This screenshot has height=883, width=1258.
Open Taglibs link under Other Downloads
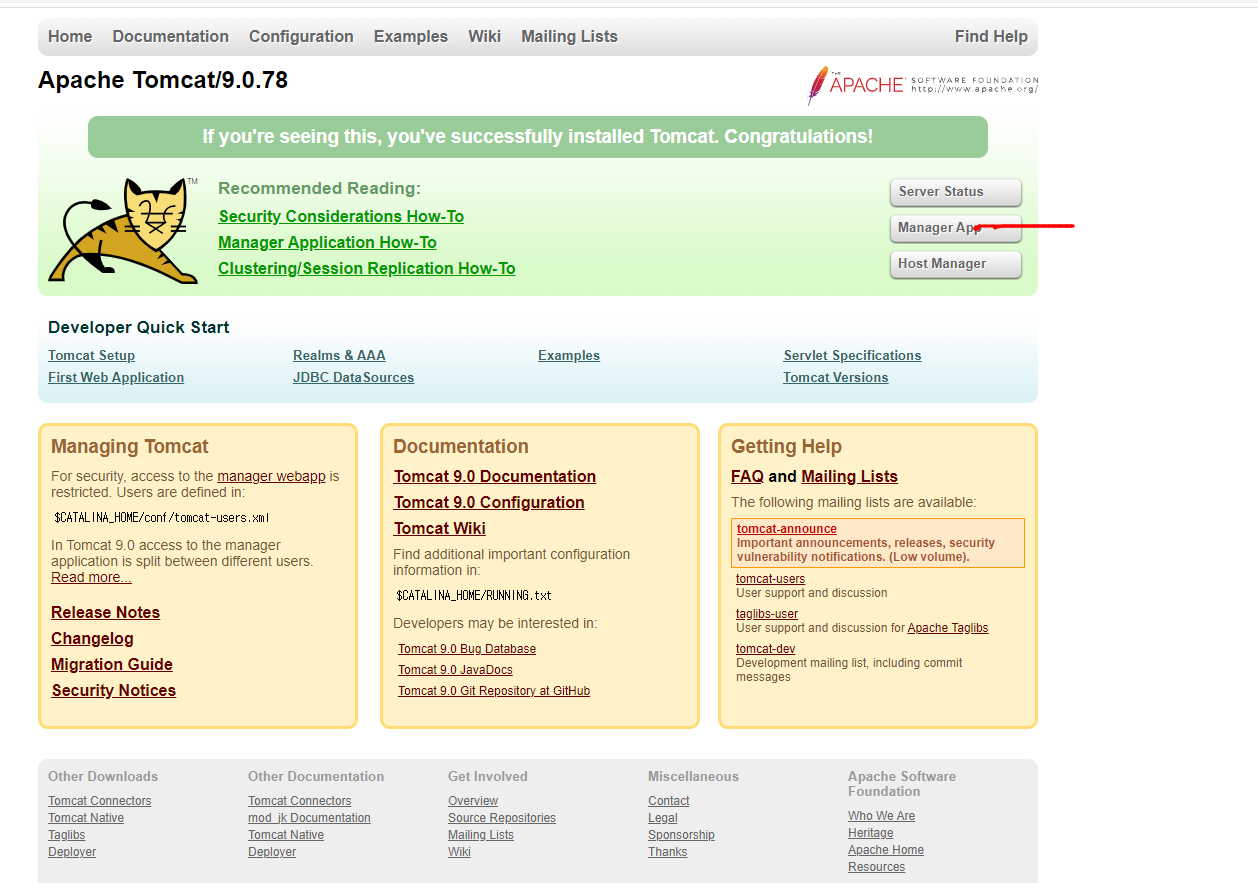66,835
